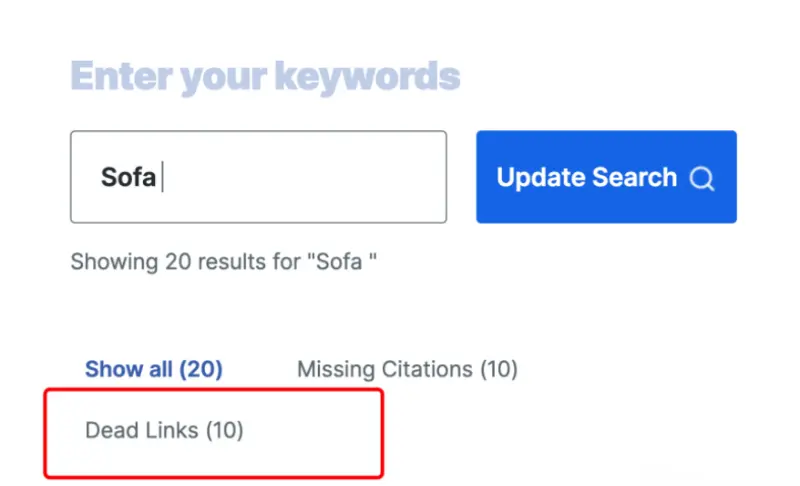Click the word "Update" on the blue button
800x486 pixels.
point(540,178)
